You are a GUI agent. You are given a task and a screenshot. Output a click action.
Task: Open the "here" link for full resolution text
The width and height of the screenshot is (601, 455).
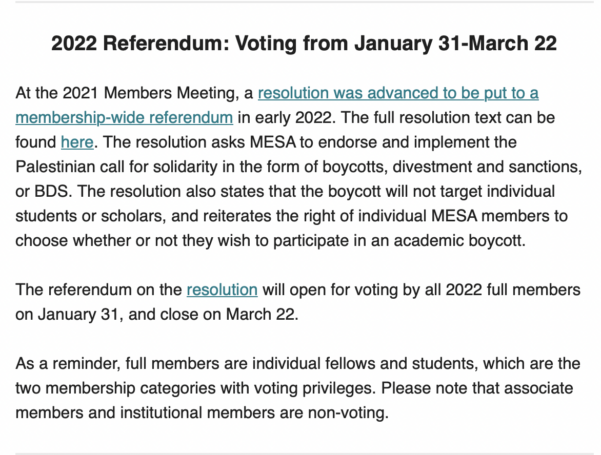[77, 142]
